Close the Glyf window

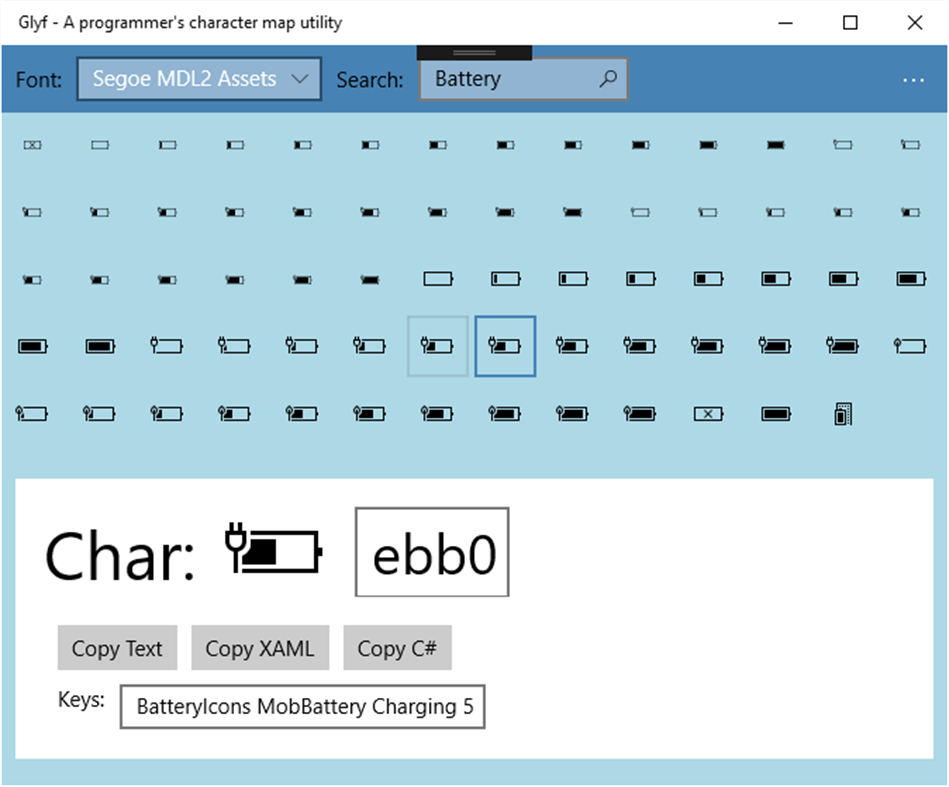pyautogui.click(x=915, y=23)
